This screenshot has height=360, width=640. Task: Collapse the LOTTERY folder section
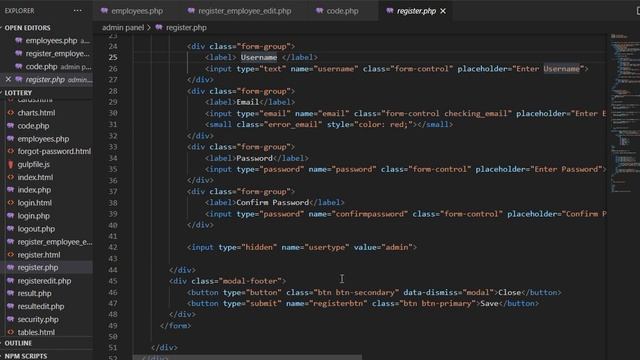(18, 93)
